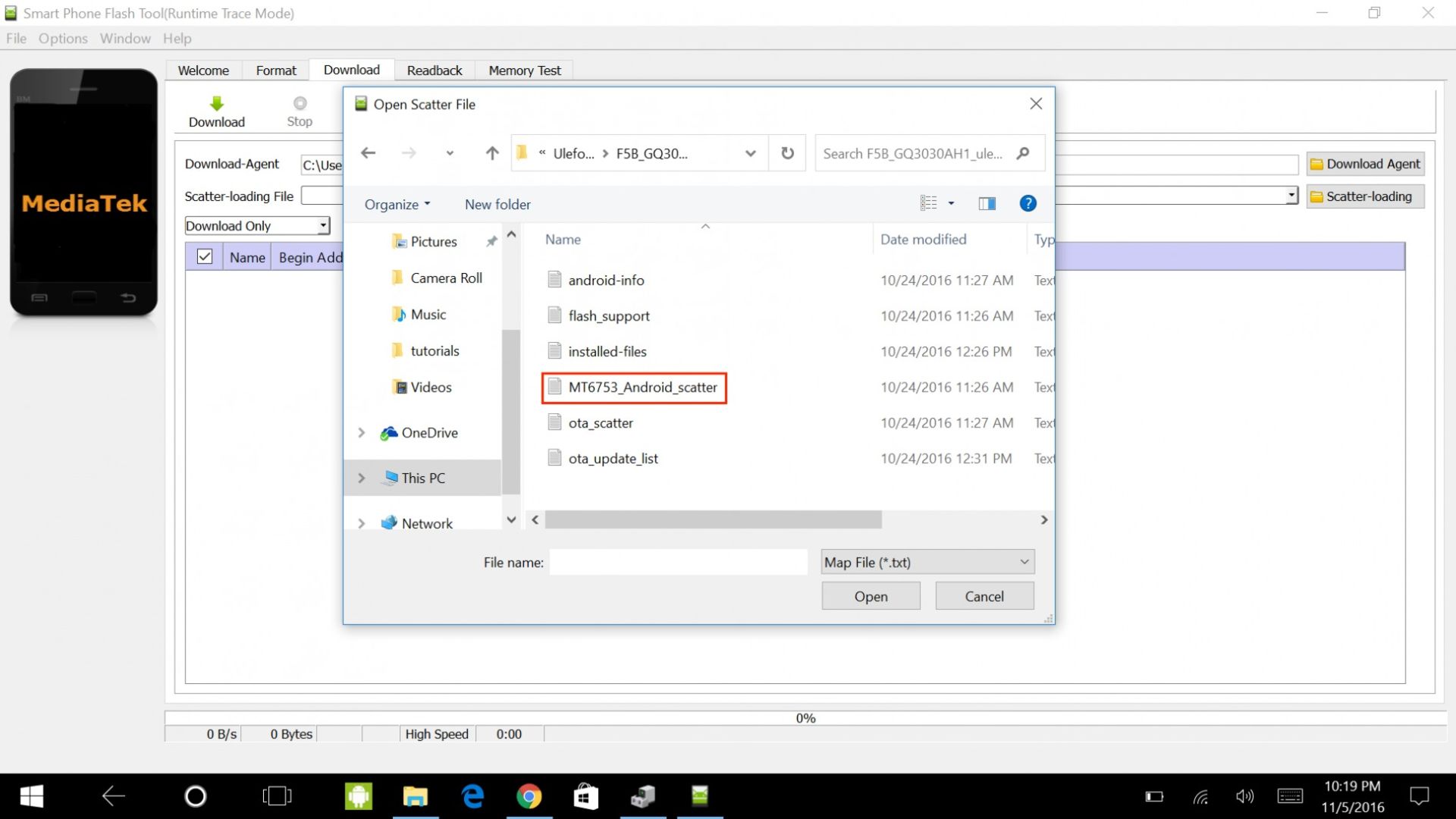1456x819 pixels.
Task: Toggle the select-all checkbox in table header
Action: point(205,256)
